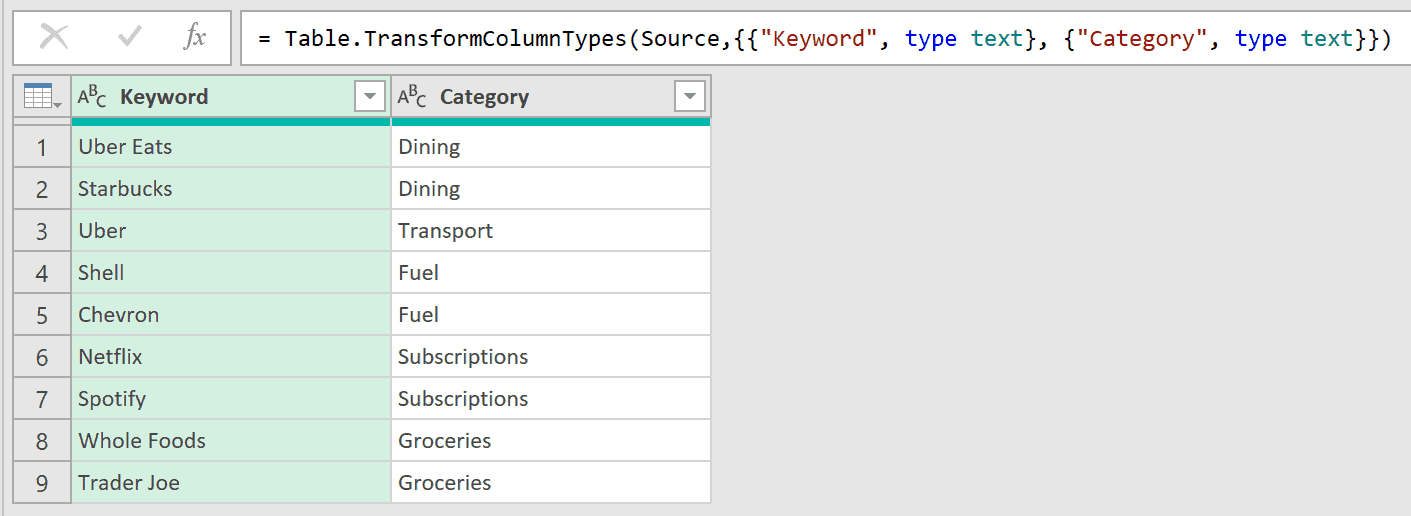The width and height of the screenshot is (1411, 516).
Task: Select the 'Spotify' keyword cell
Action: click(231, 399)
